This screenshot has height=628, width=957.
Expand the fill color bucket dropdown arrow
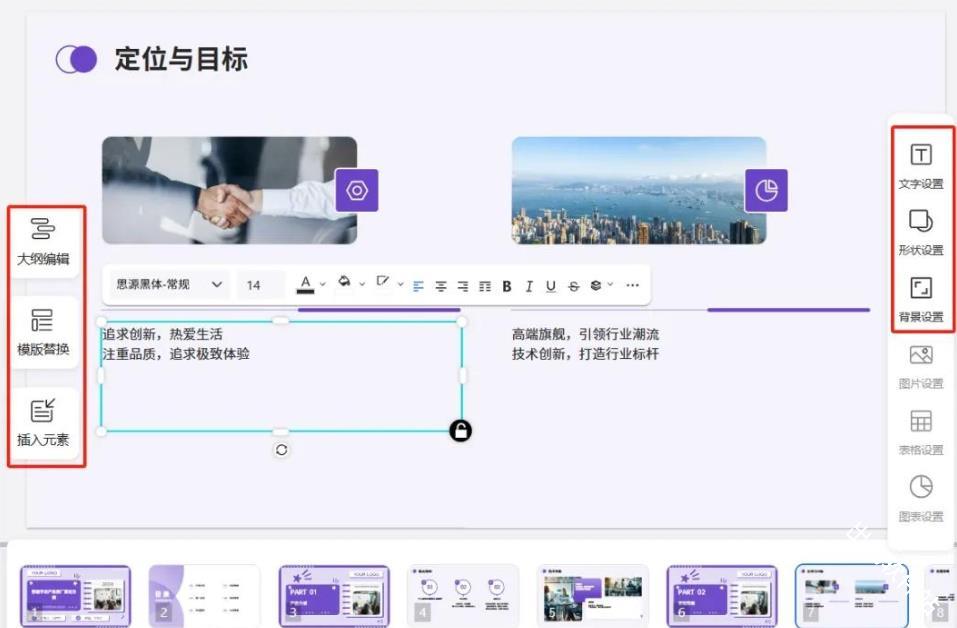(x=361, y=285)
